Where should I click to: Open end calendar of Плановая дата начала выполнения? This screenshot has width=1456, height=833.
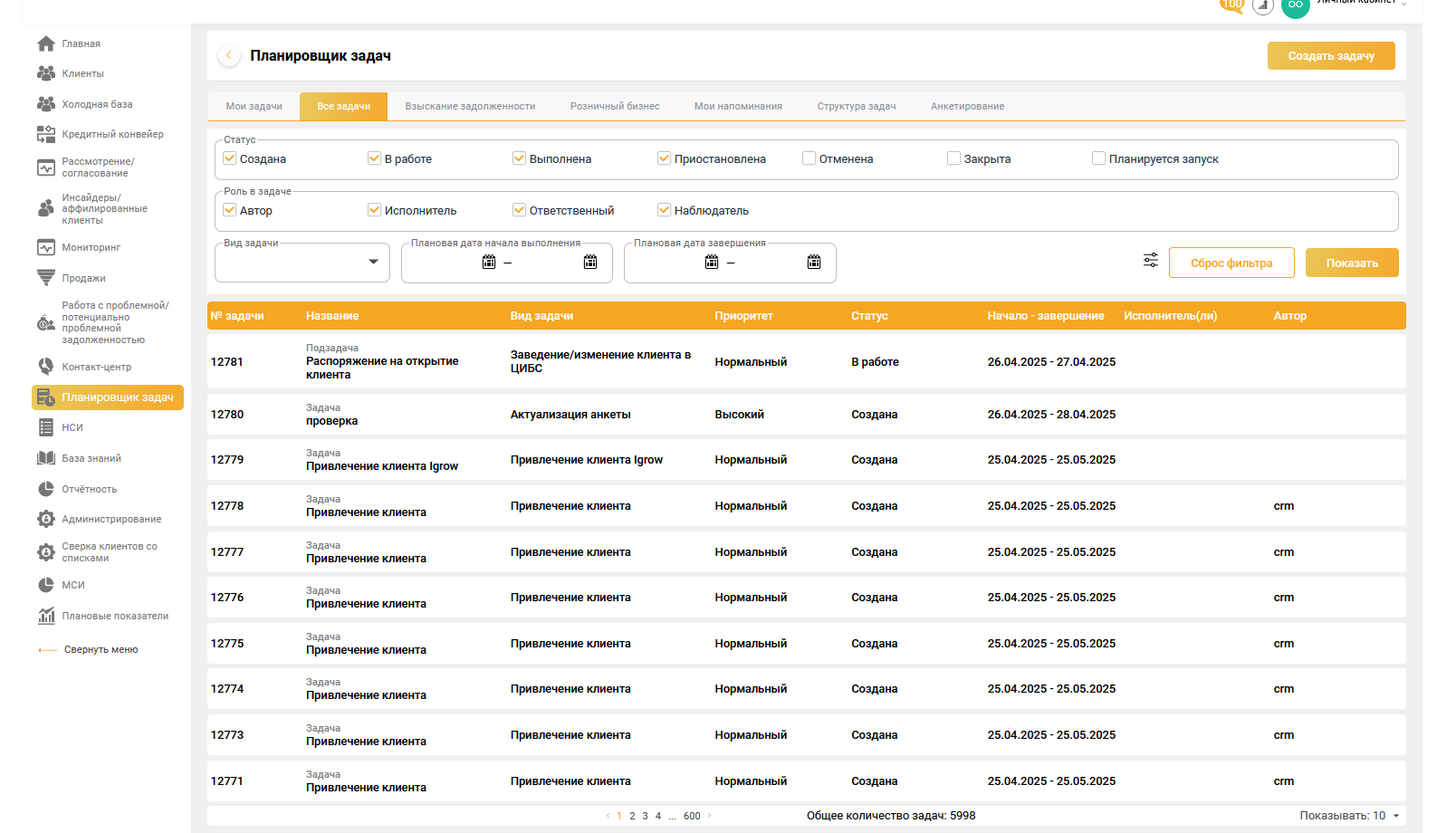click(590, 262)
